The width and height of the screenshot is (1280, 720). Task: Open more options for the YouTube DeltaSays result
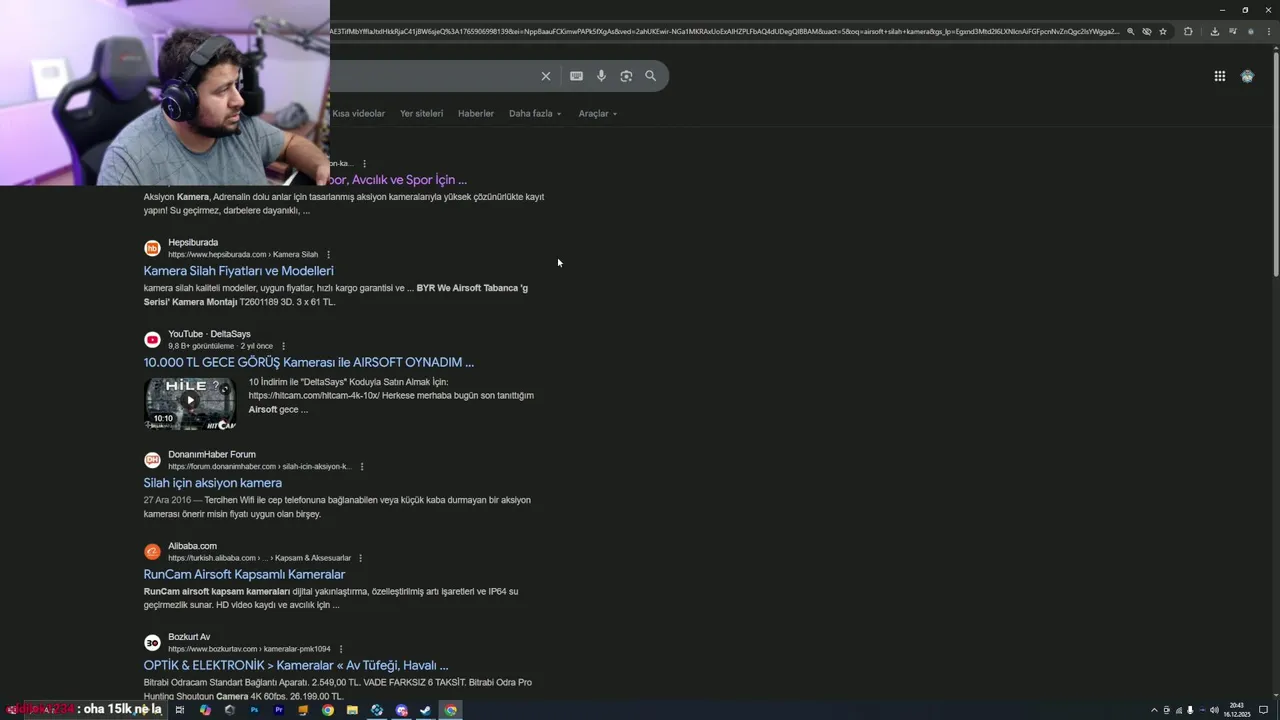coord(283,346)
